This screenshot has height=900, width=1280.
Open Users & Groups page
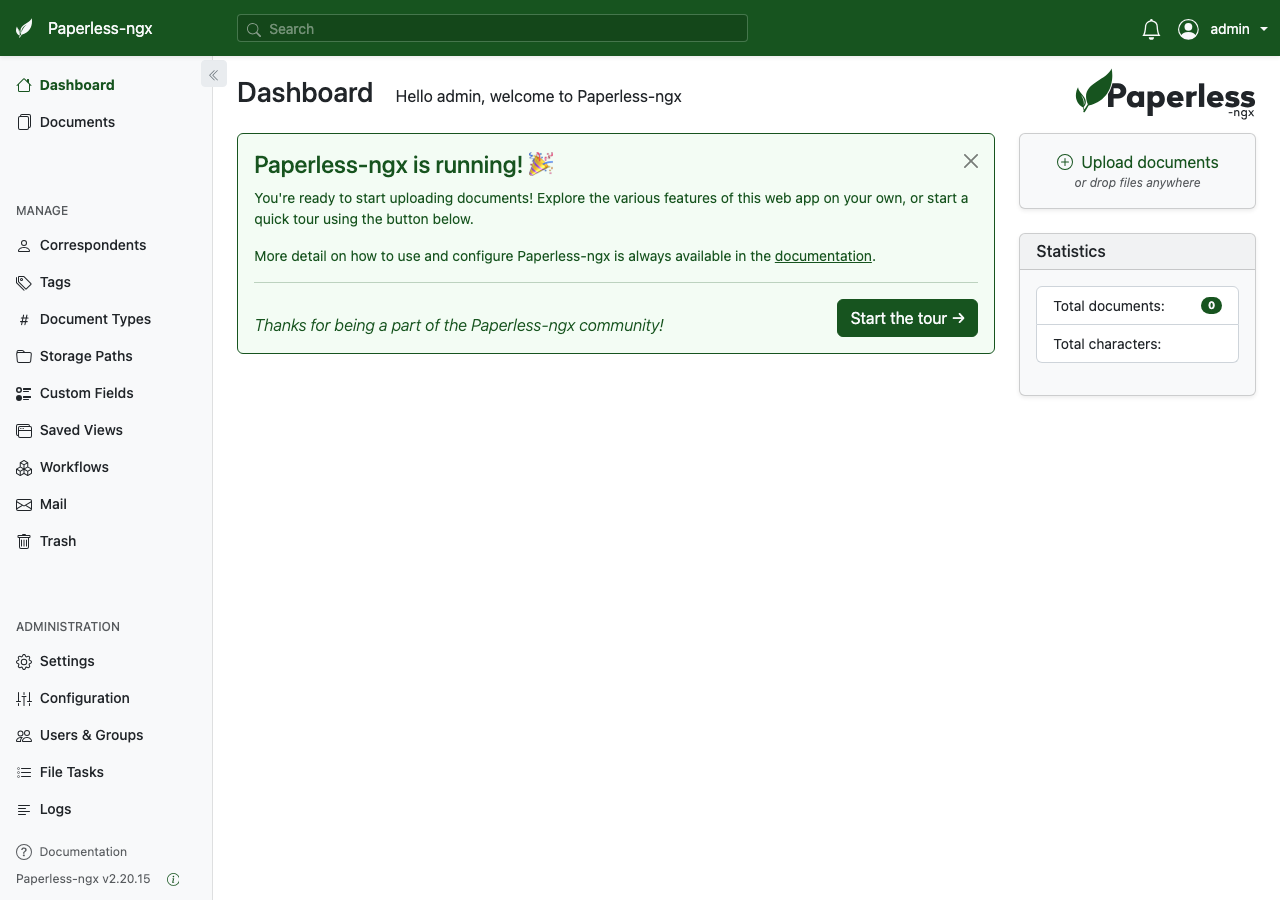coord(106,735)
